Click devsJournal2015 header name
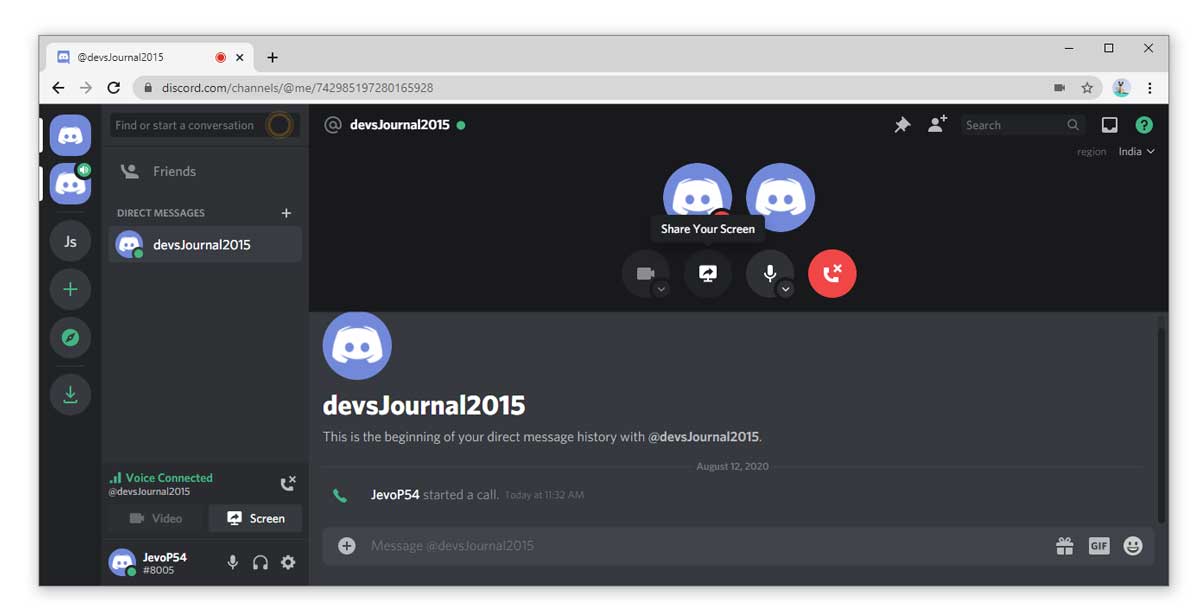The image size is (1200, 612). pyautogui.click(x=399, y=125)
